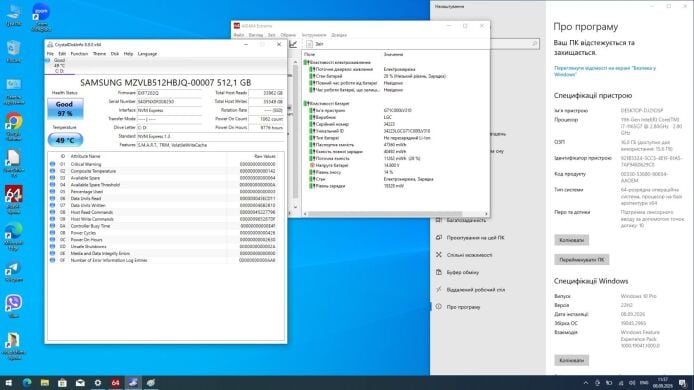The height and width of the screenshot is (390, 694).
Task: Select the AIDA64 desktop shortcut
Action: pyautogui.click(x=14, y=200)
